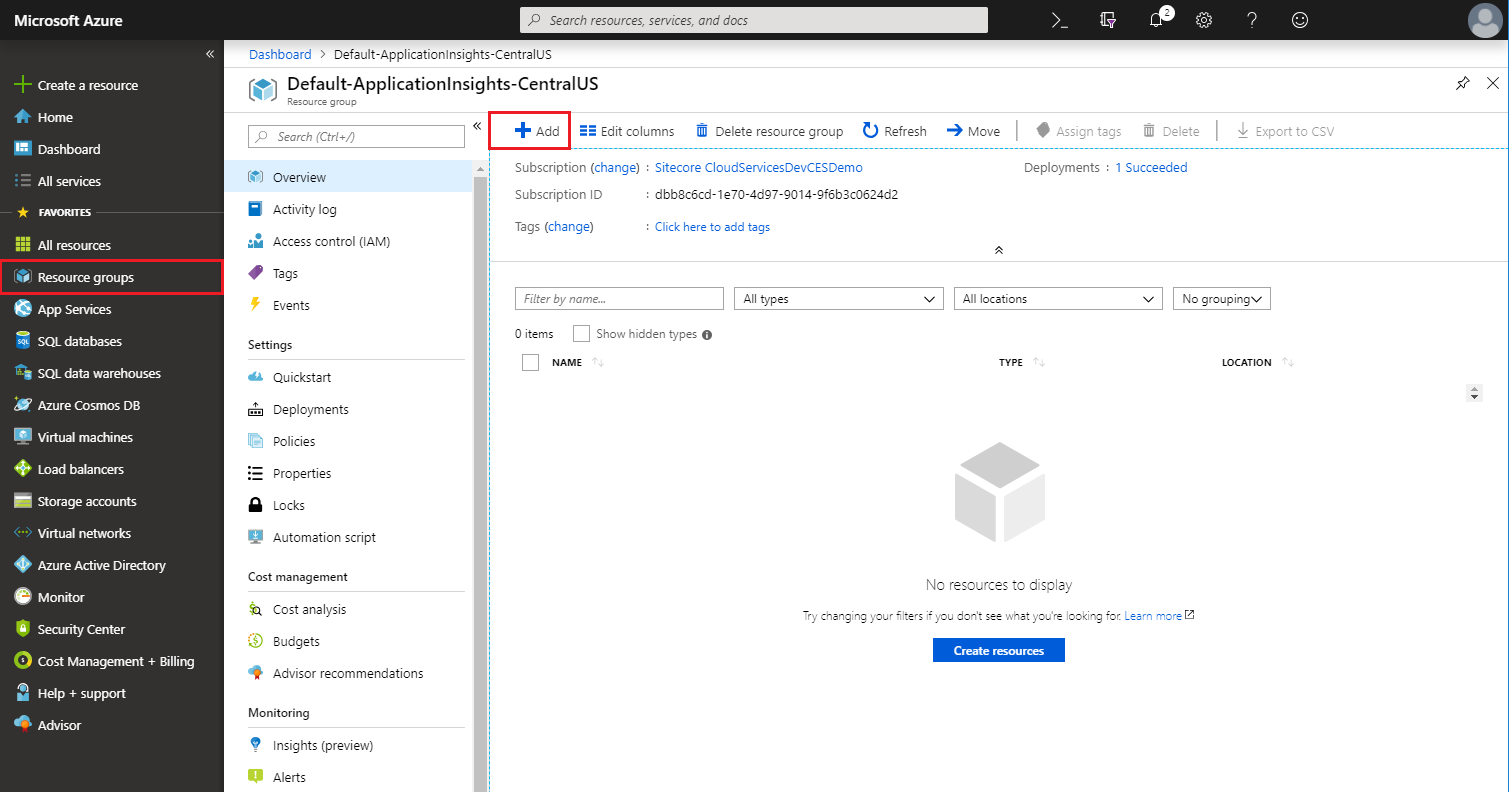Open the Click here to add tags link
Viewport: 1509px width, 792px height.
coord(712,227)
